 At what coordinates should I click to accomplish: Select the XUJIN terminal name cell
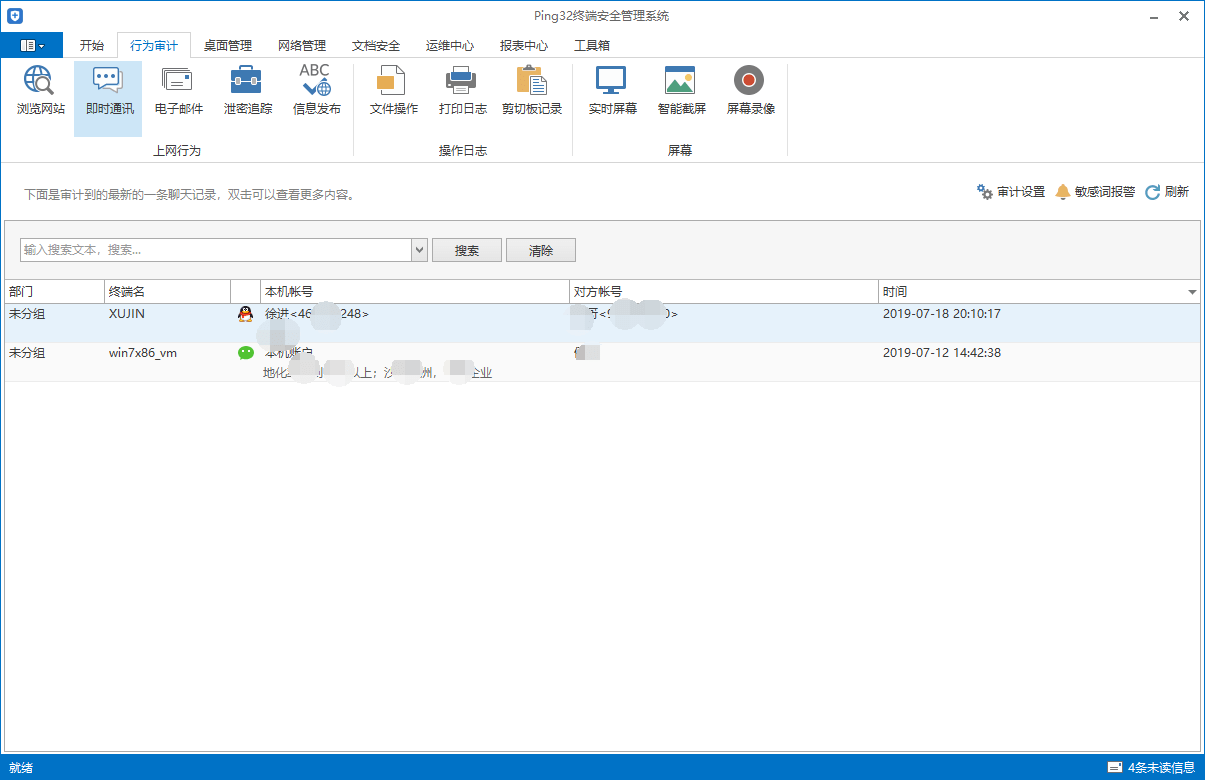(x=129, y=314)
